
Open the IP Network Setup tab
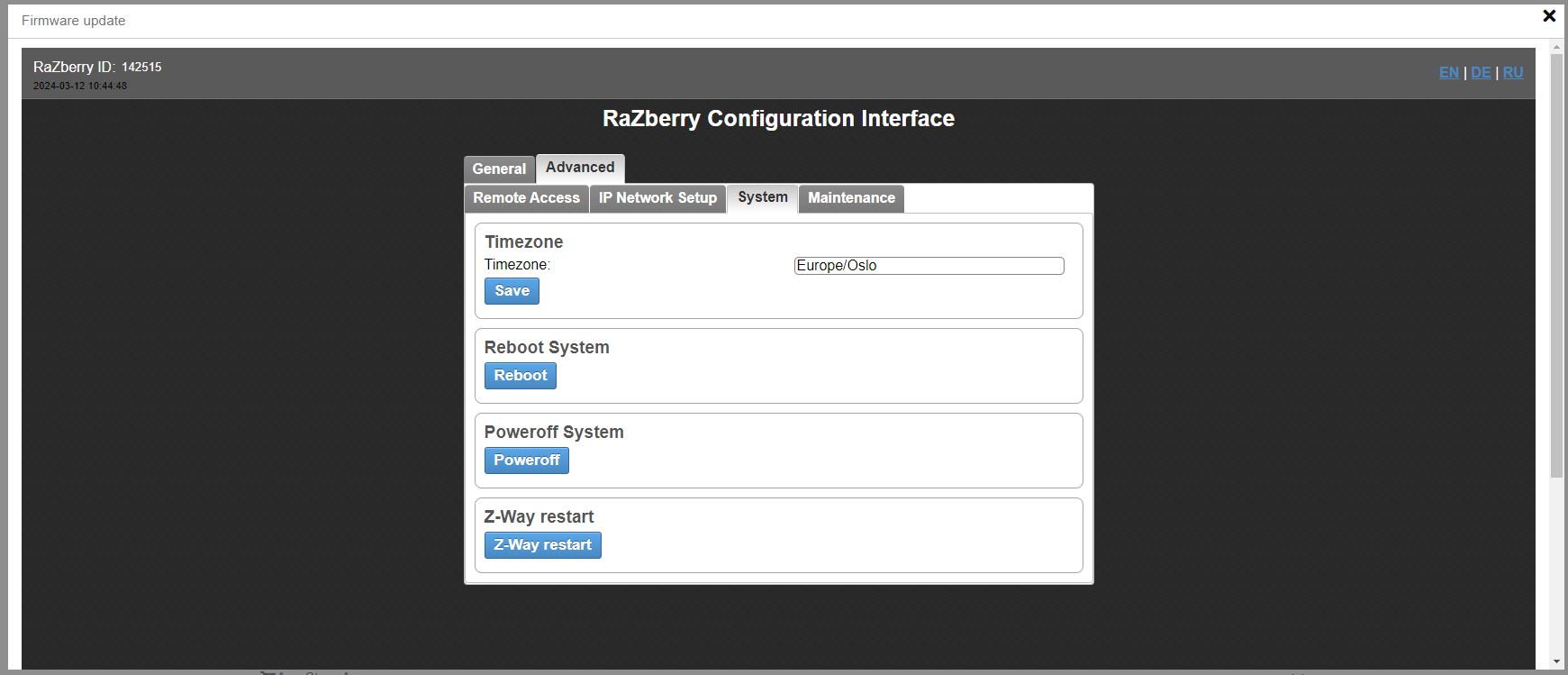pyautogui.click(x=657, y=198)
